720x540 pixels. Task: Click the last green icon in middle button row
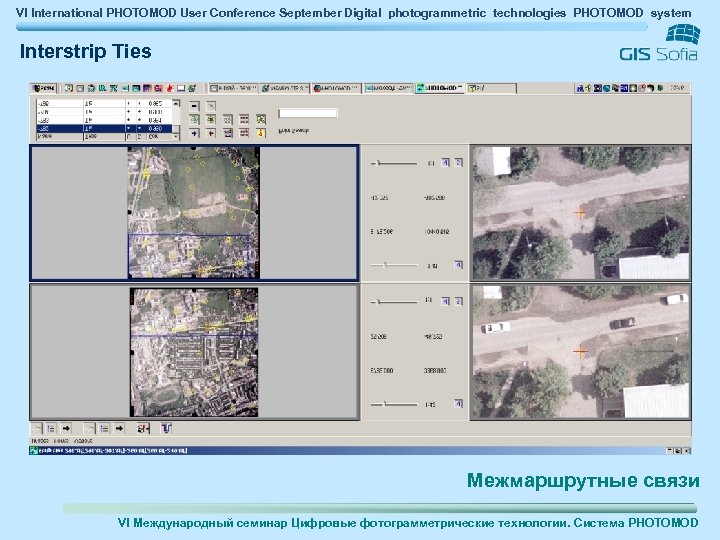click(261, 119)
